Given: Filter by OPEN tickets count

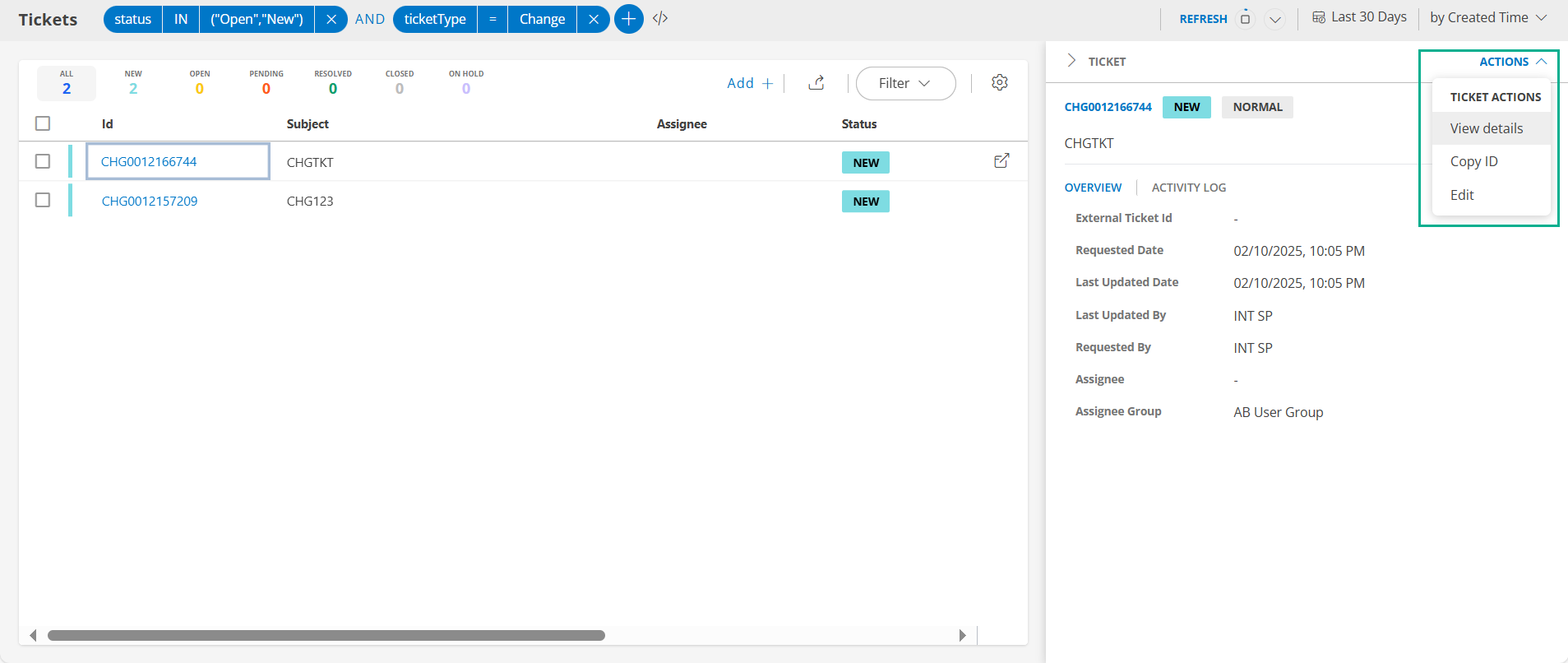Looking at the screenshot, I should [200, 83].
